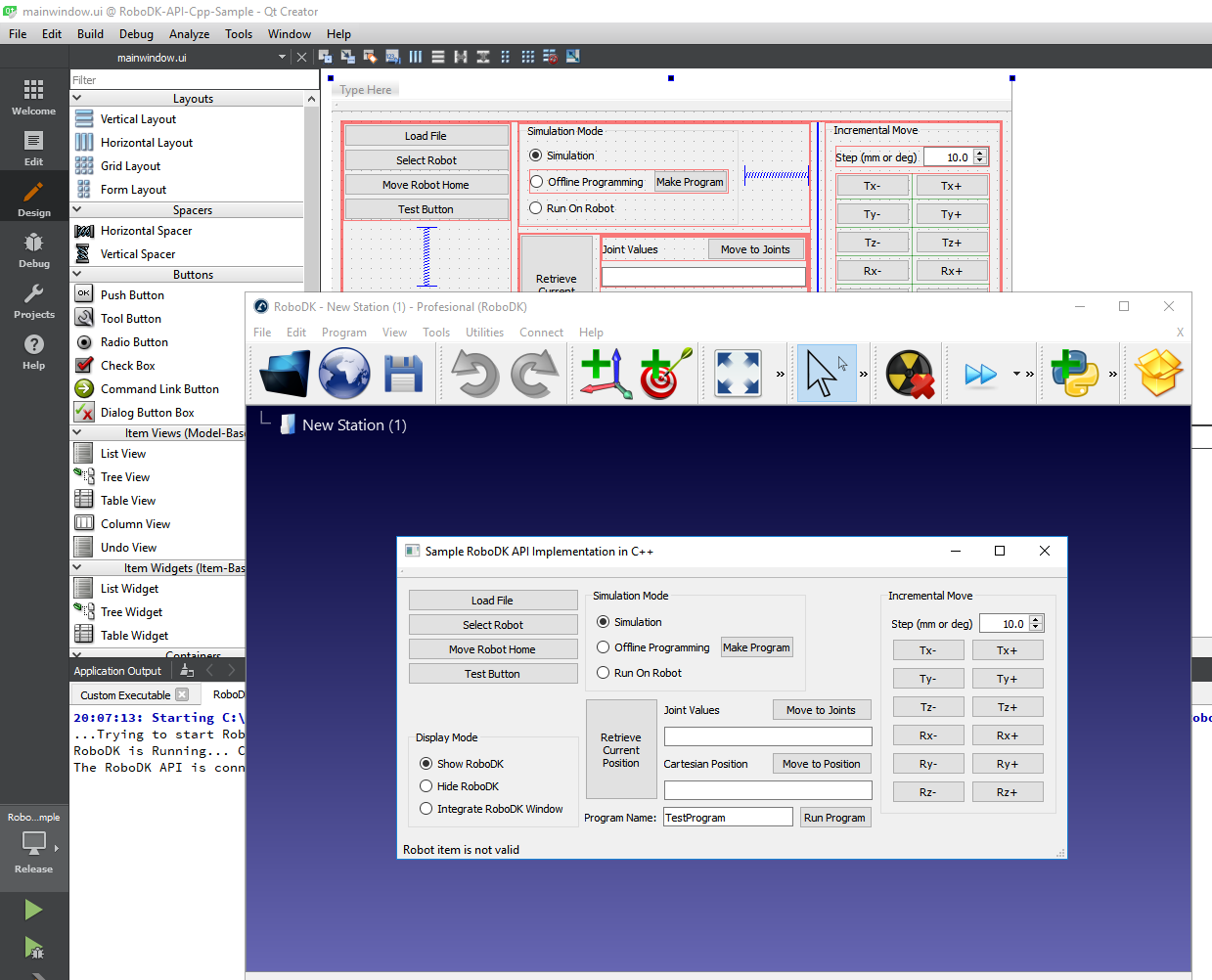Open Debug mode in the Qt Creator sidebar

[x=34, y=249]
